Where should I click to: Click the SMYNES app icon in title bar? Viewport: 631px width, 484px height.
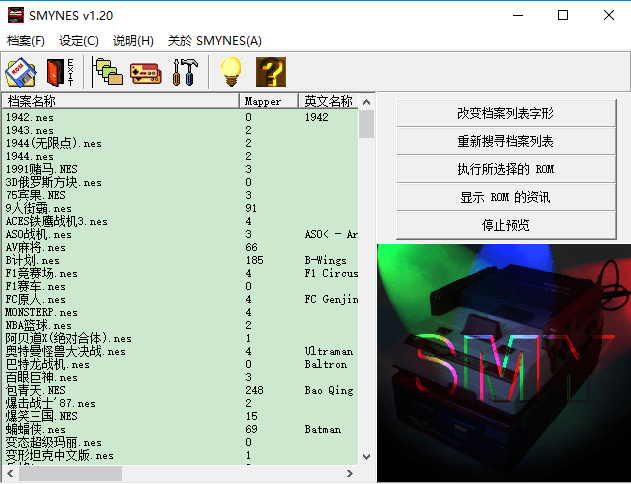(x=16, y=16)
